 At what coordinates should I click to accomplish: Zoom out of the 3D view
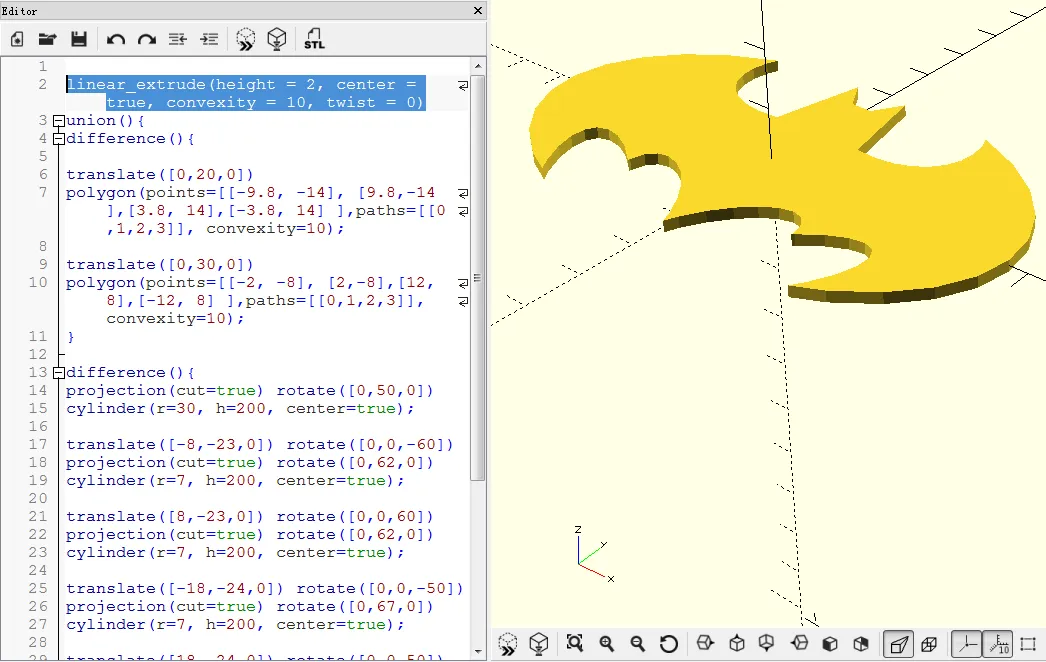638,643
